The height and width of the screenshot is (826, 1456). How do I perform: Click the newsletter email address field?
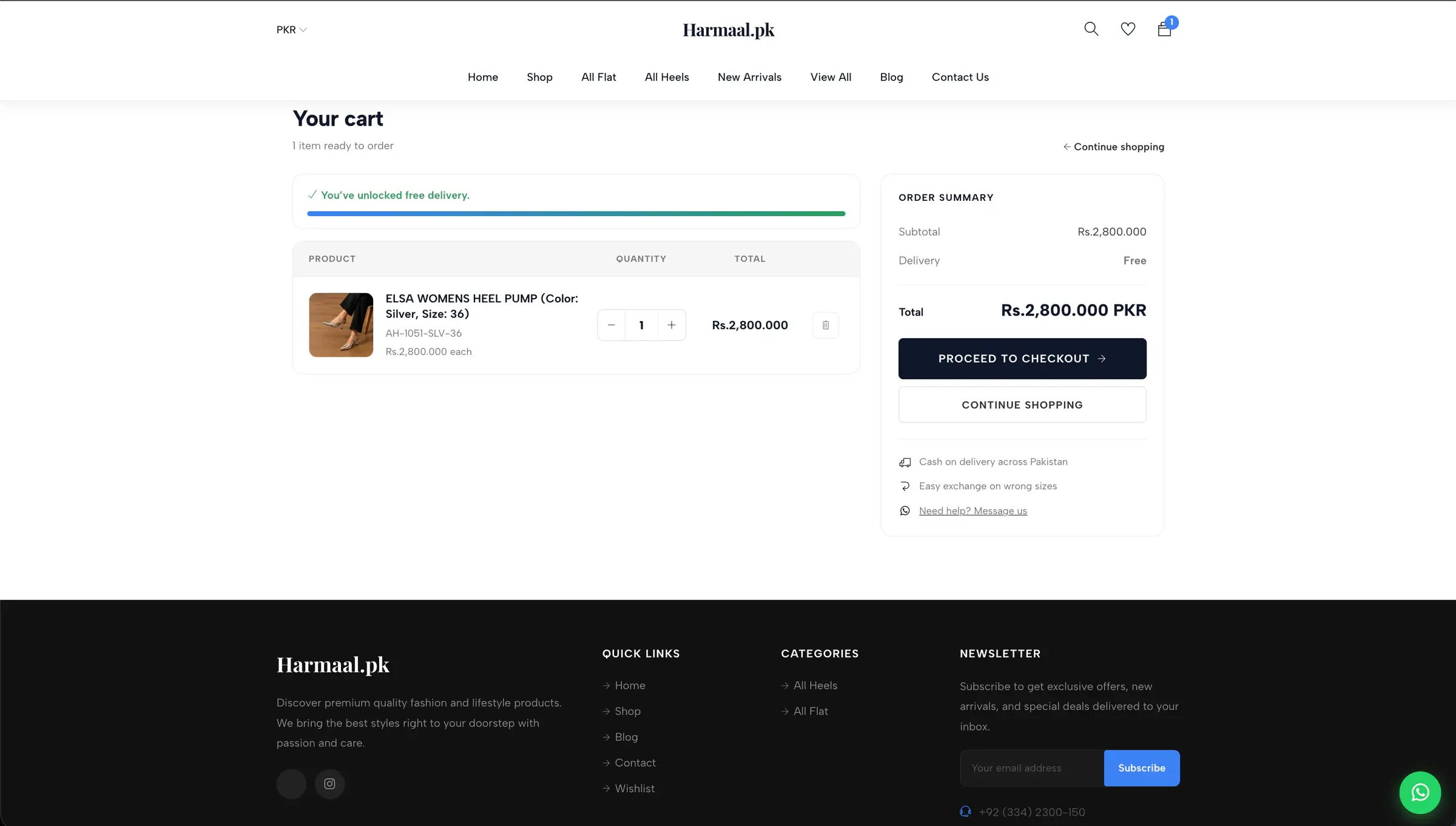[1032, 768]
